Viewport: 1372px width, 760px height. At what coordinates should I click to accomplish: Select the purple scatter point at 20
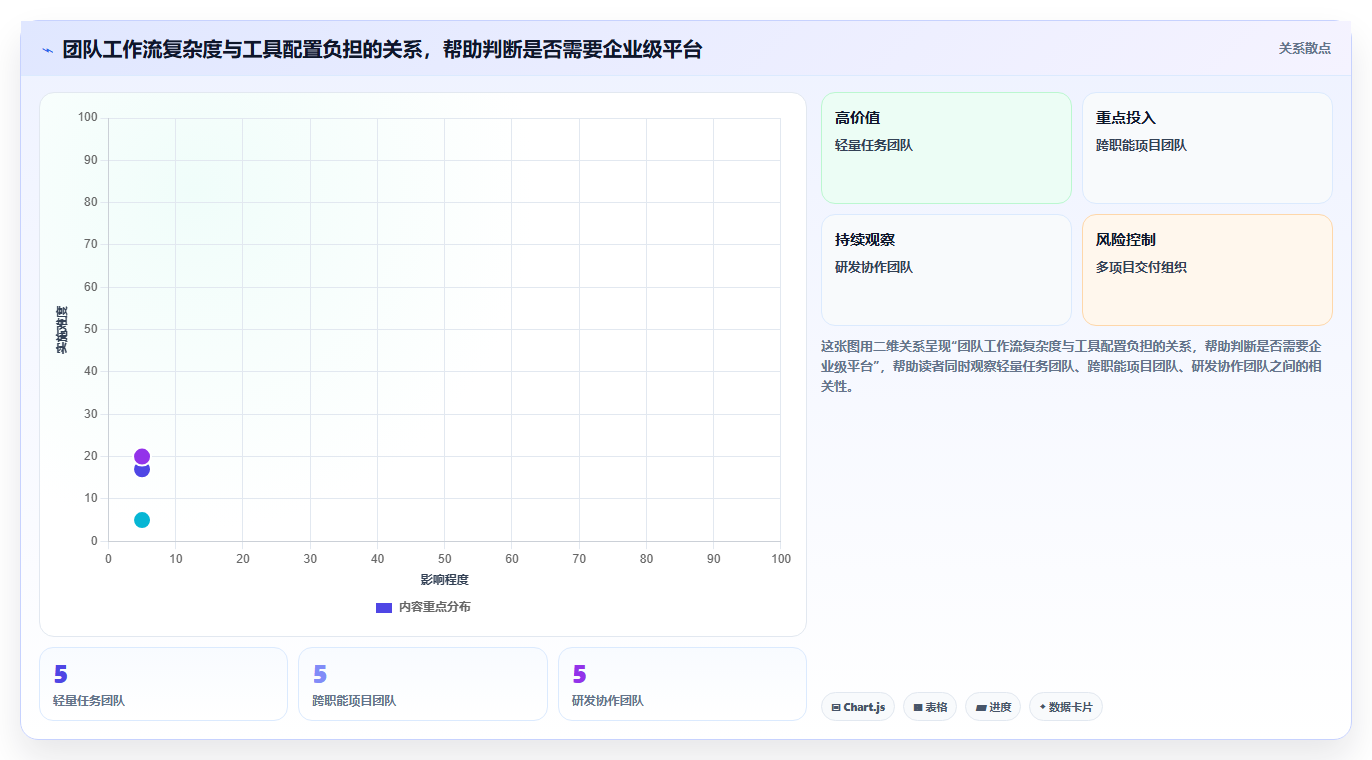pos(142,456)
